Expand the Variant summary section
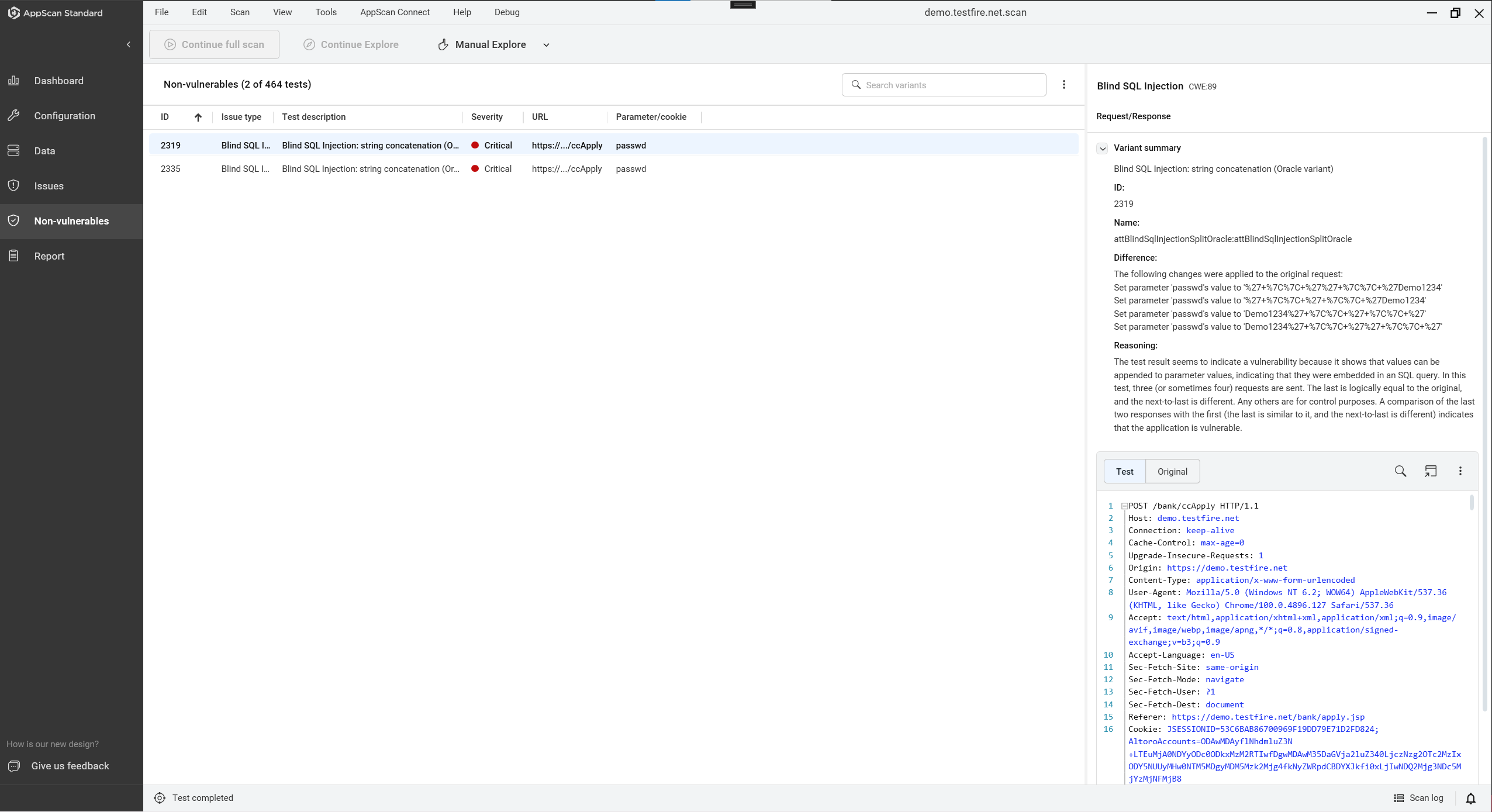Viewport: 1492px width, 812px height. 1103,148
